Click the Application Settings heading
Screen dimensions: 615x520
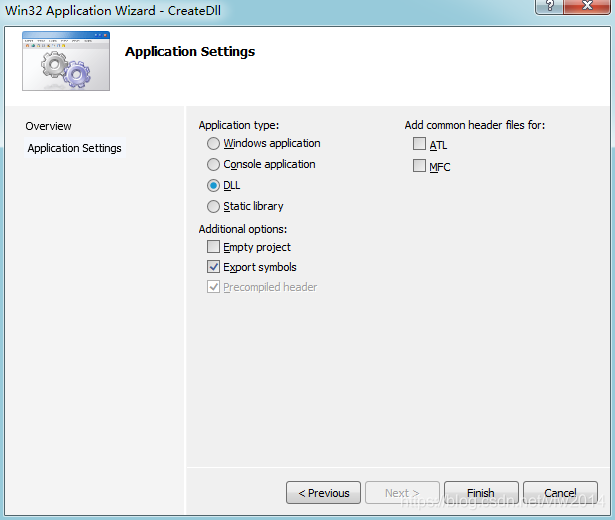point(190,52)
